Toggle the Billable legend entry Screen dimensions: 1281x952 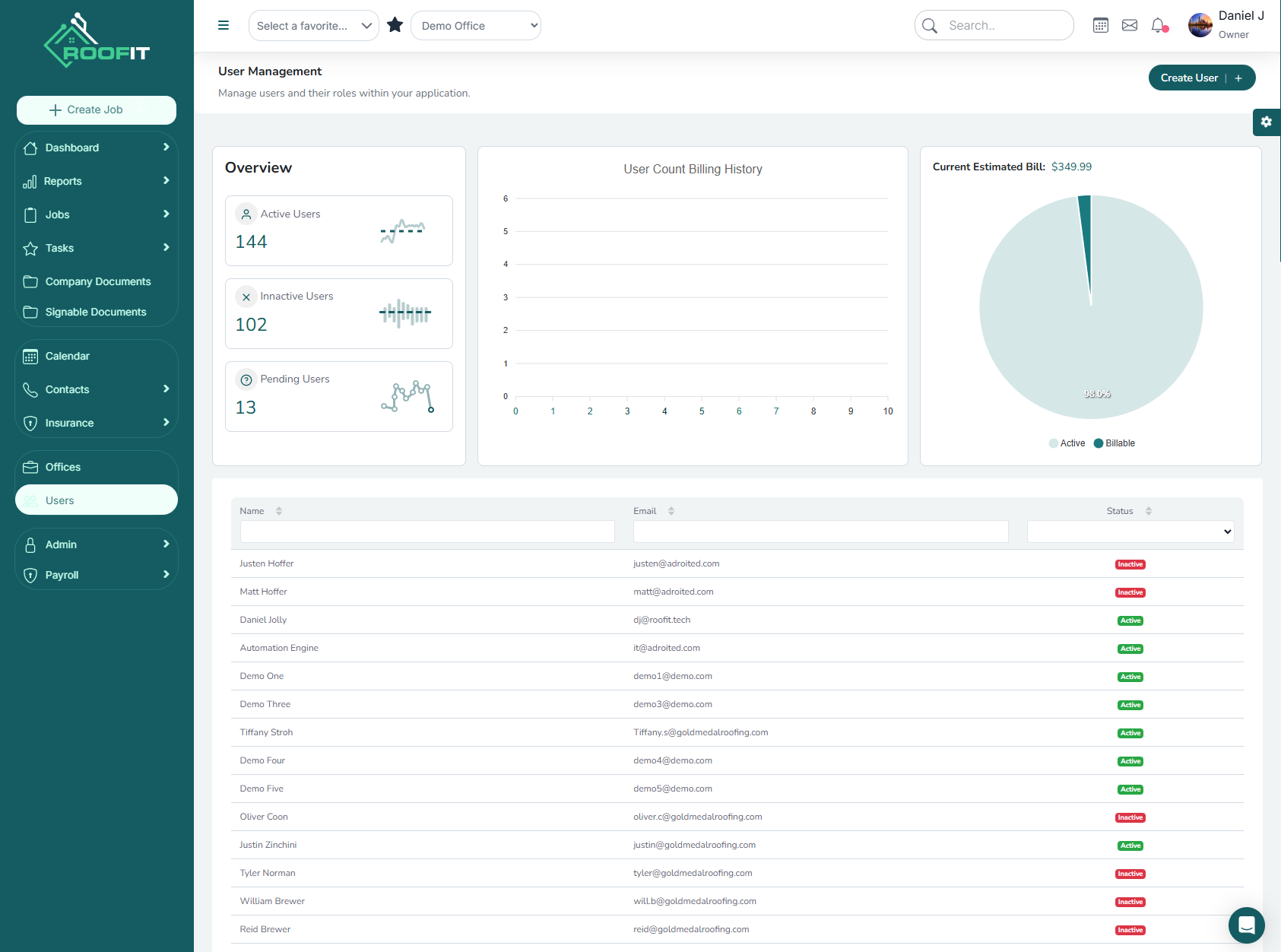pos(1114,443)
